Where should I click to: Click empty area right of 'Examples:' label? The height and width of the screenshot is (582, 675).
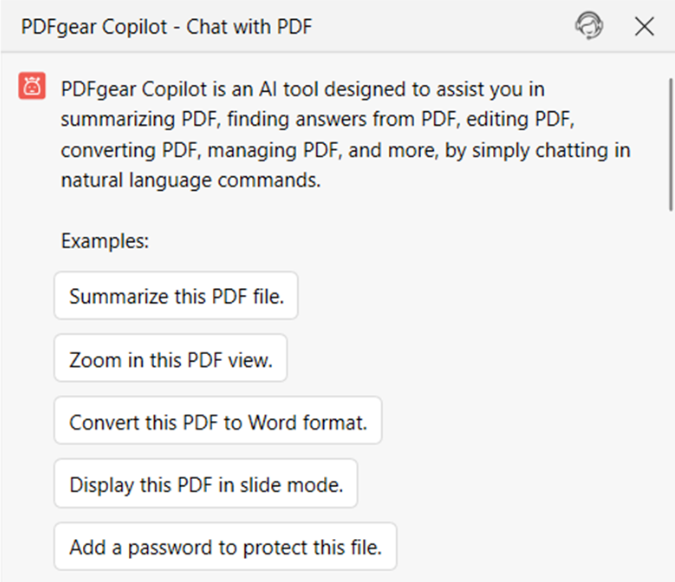click(x=400, y=241)
